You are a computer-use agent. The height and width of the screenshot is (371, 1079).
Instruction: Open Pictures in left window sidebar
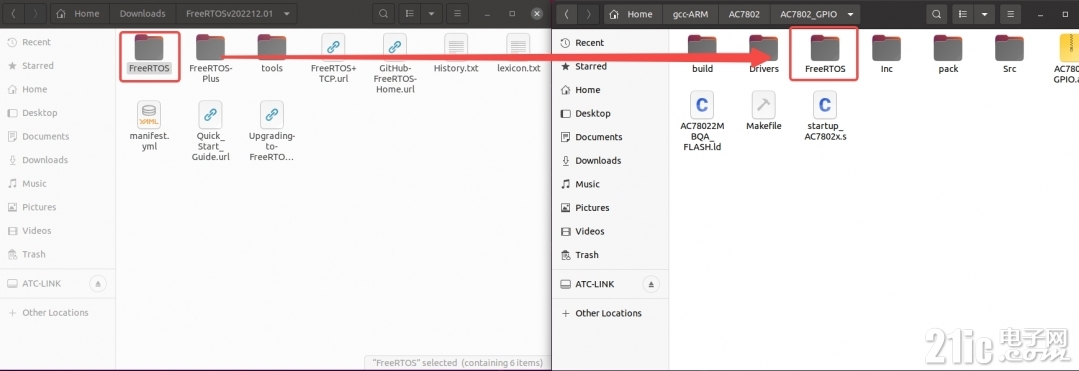pos(58,206)
